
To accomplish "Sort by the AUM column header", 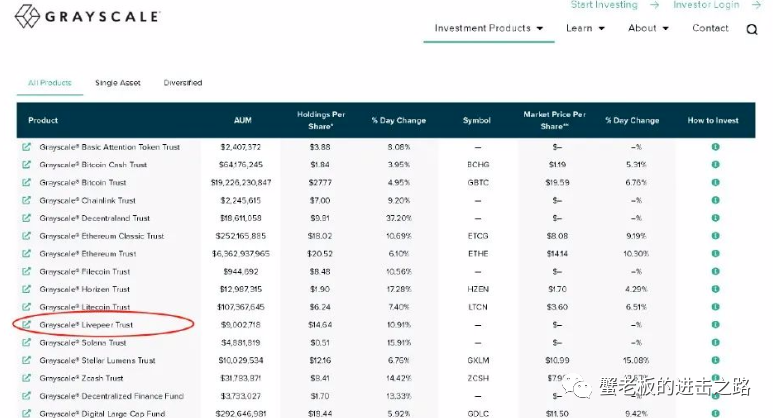I will coord(242,120).
